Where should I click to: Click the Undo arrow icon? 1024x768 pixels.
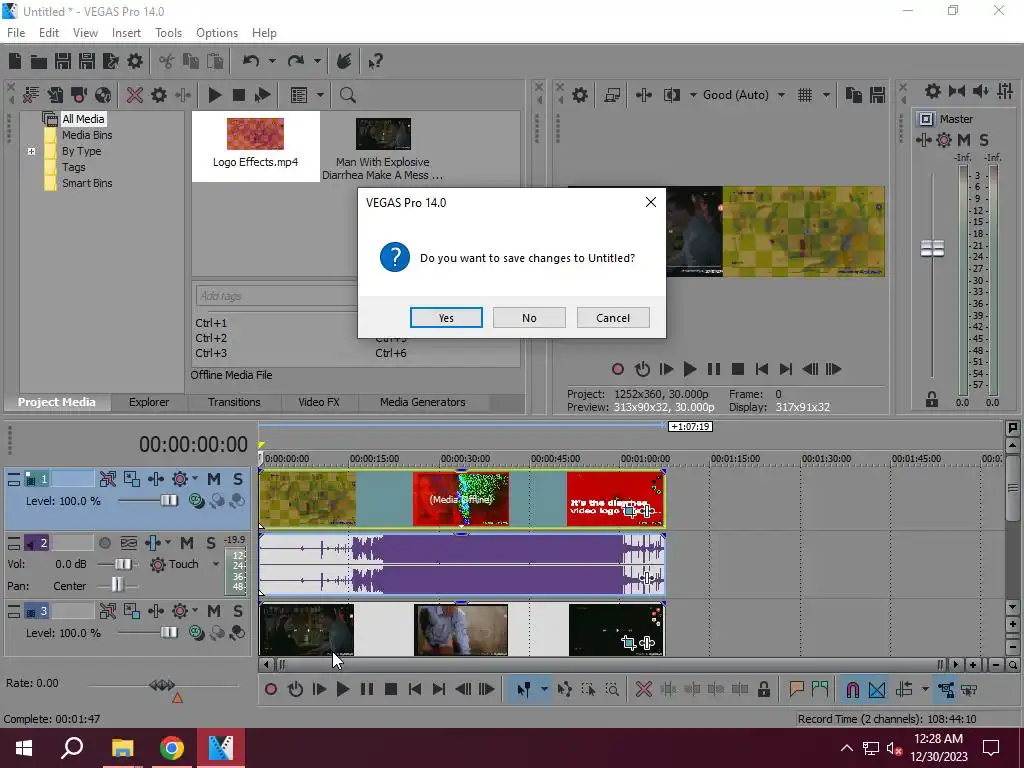pyautogui.click(x=251, y=61)
